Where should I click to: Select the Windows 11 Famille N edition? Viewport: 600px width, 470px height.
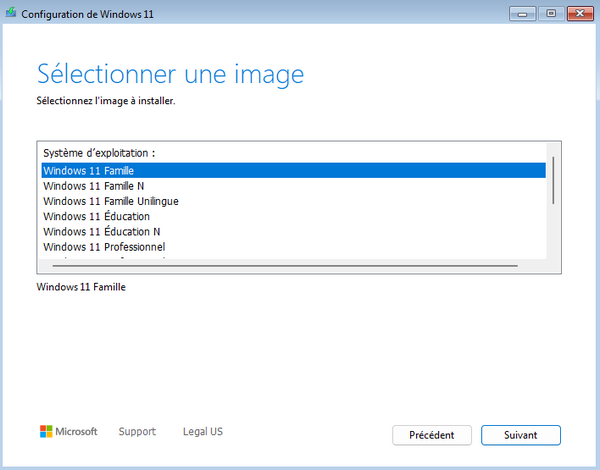pos(94,186)
